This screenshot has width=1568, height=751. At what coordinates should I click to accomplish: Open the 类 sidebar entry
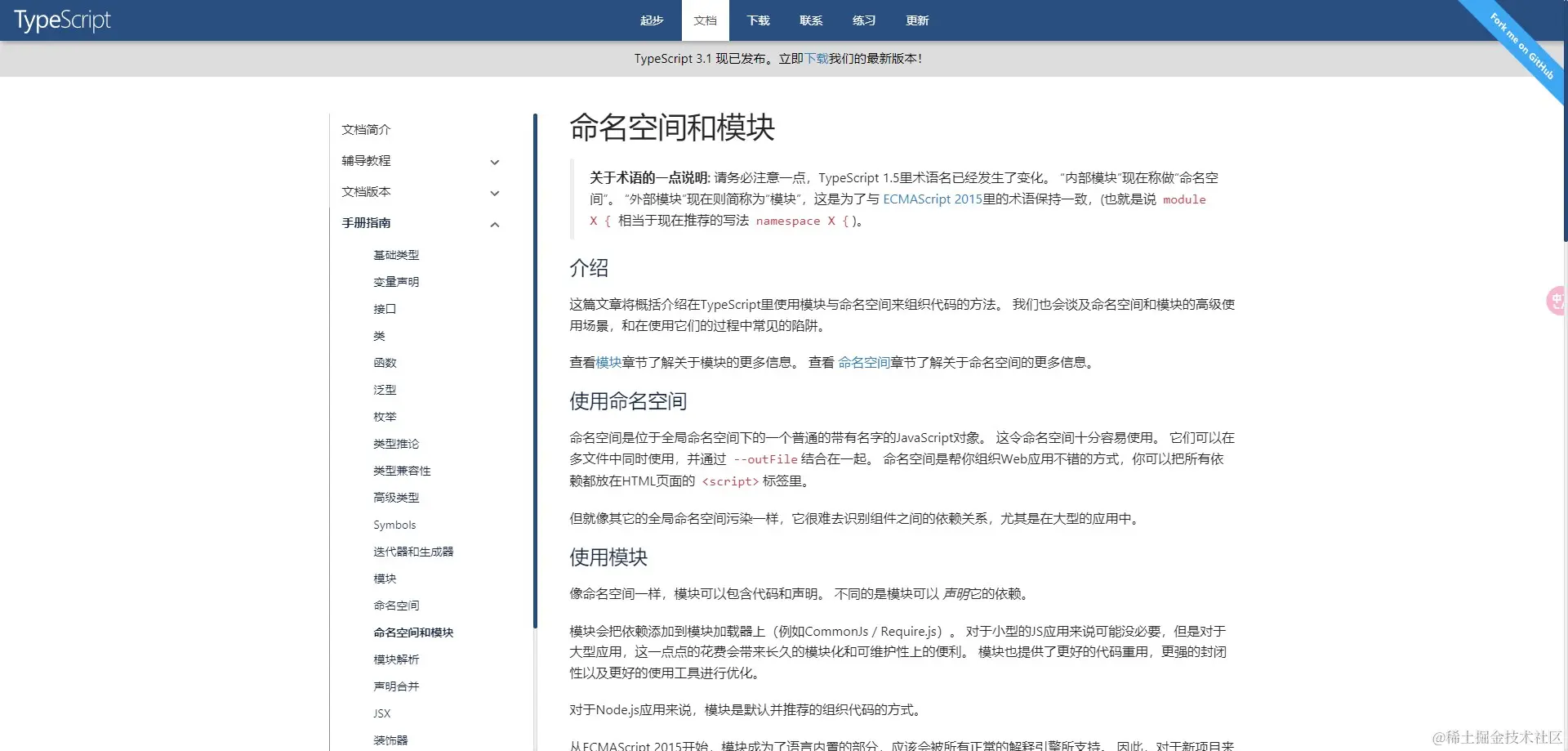pyautogui.click(x=379, y=336)
